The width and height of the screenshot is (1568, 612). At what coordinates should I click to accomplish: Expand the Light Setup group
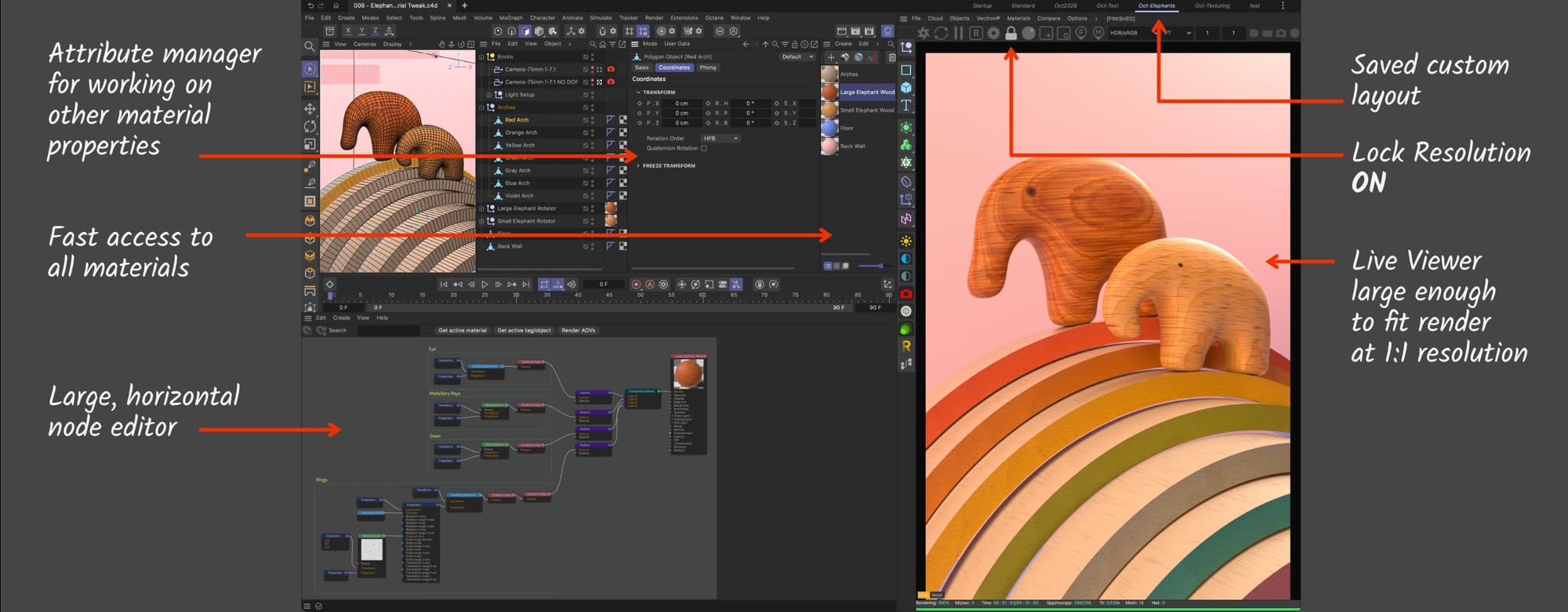(x=488, y=95)
